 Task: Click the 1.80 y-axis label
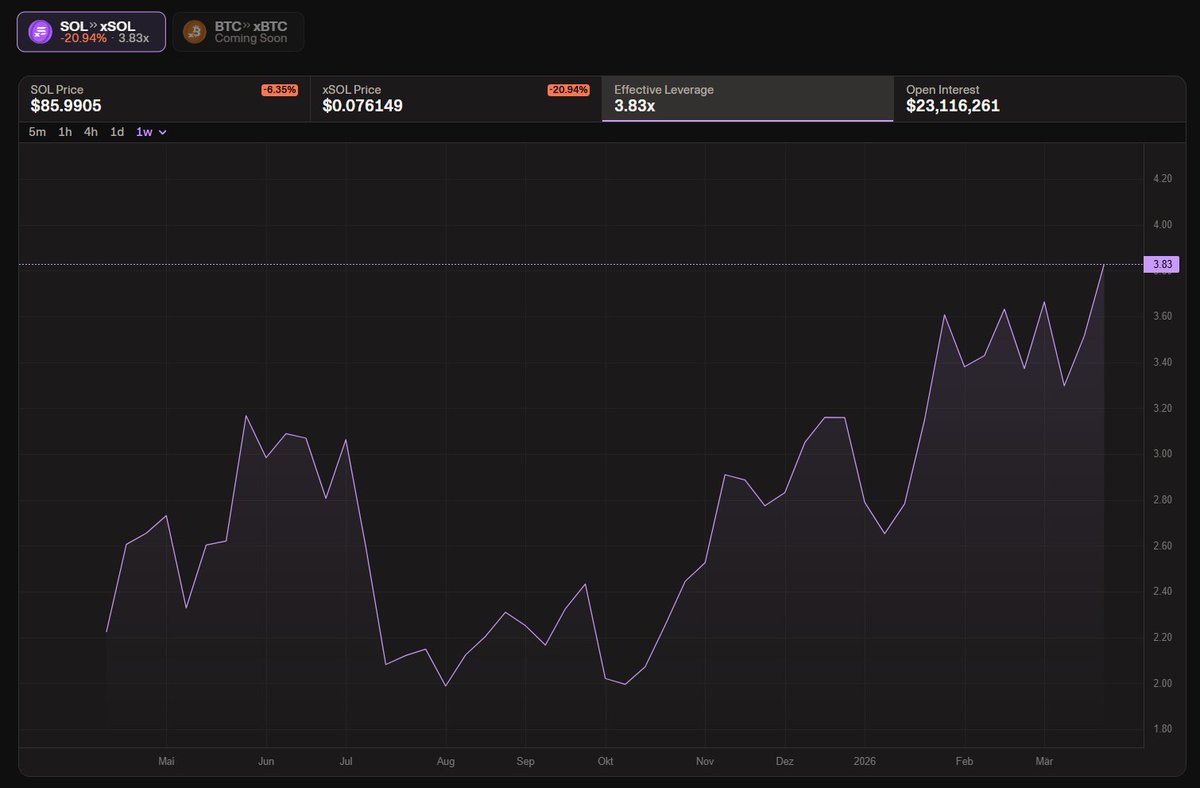1162,728
